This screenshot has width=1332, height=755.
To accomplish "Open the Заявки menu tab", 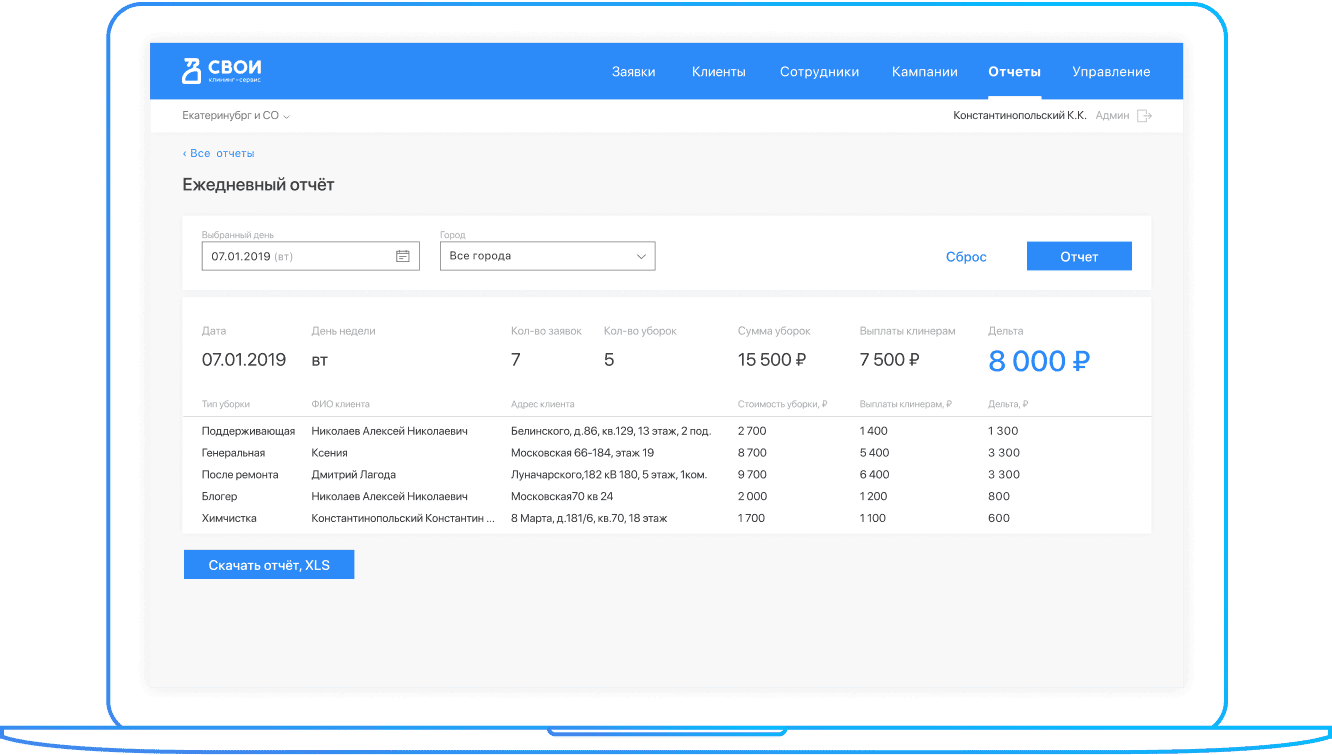I will pos(633,72).
